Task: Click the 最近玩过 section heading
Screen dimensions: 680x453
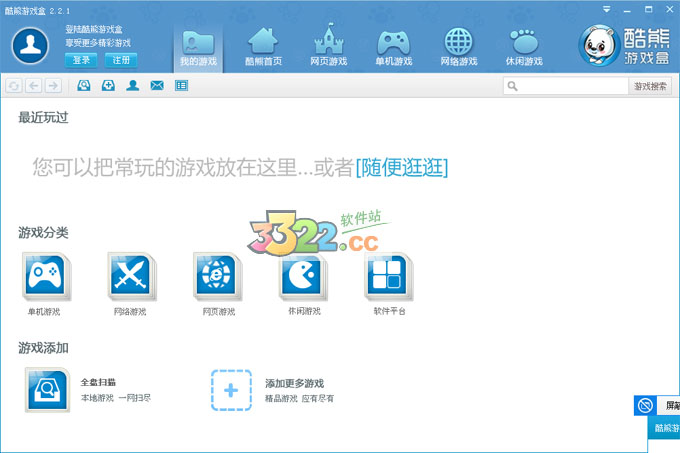Action: pos(43,117)
